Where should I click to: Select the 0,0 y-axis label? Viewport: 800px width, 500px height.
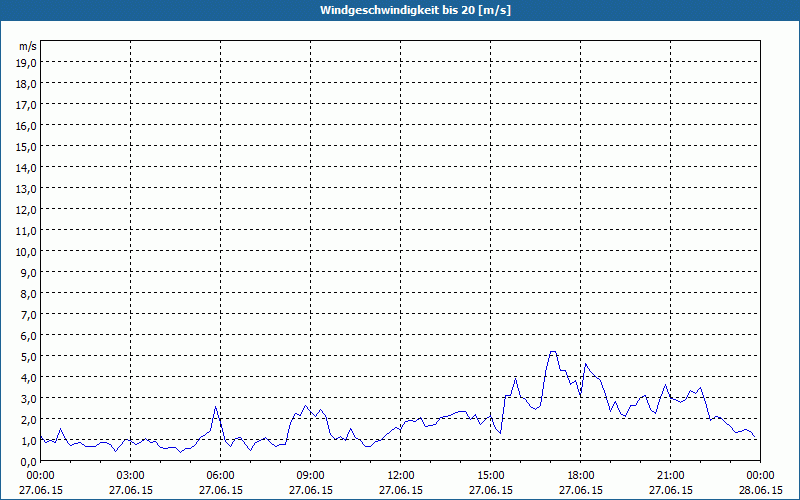pyautogui.click(x=30, y=462)
